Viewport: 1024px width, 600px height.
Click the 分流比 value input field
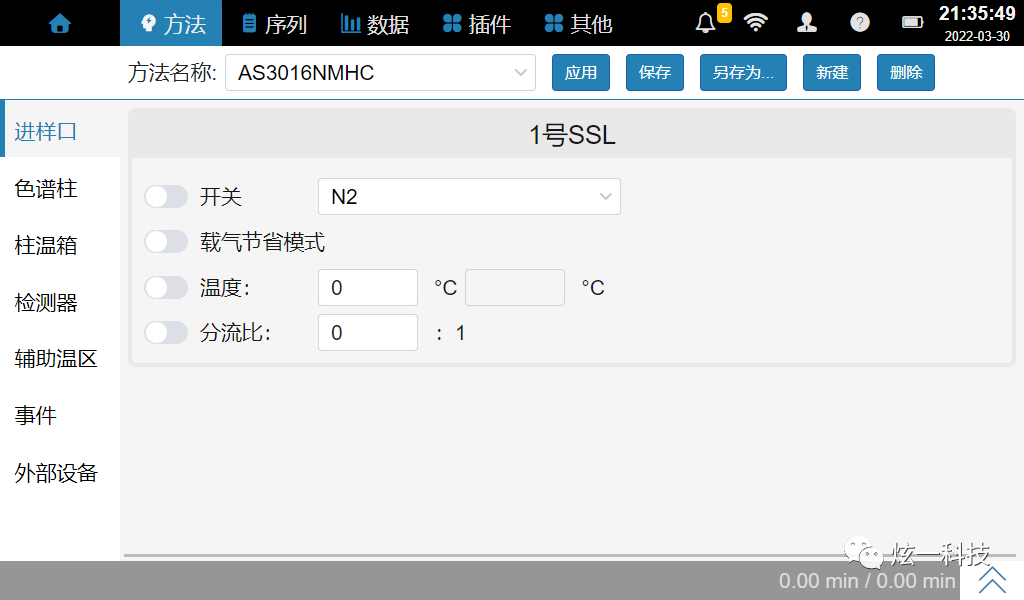point(368,332)
